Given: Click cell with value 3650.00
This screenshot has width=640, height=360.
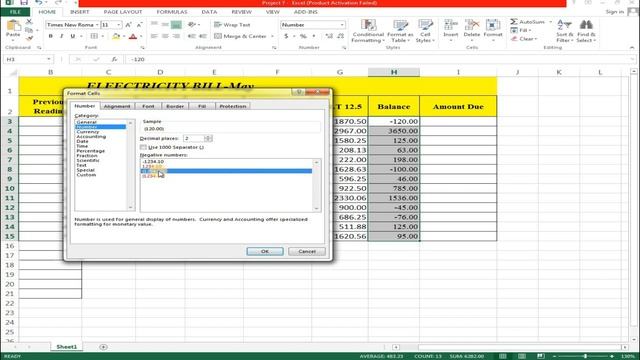Looking at the screenshot, I should [x=393, y=131].
